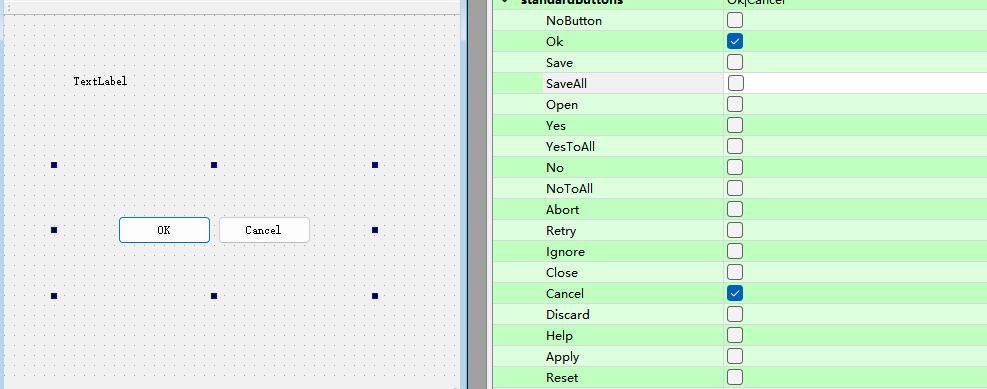
Task: Enable the Help checkbox
Action: tap(735, 335)
